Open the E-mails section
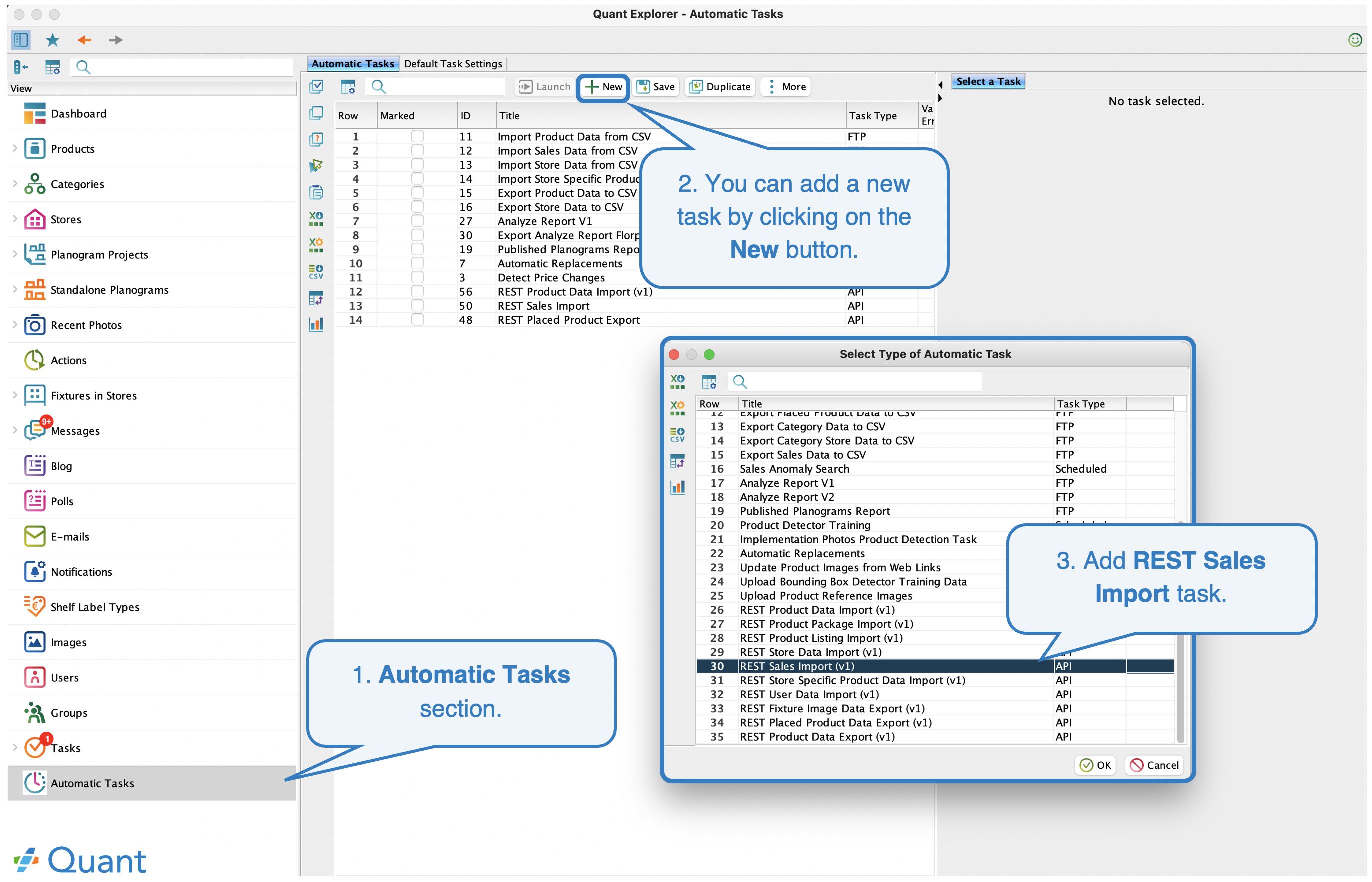The width and height of the screenshot is (1372, 882). point(70,536)
